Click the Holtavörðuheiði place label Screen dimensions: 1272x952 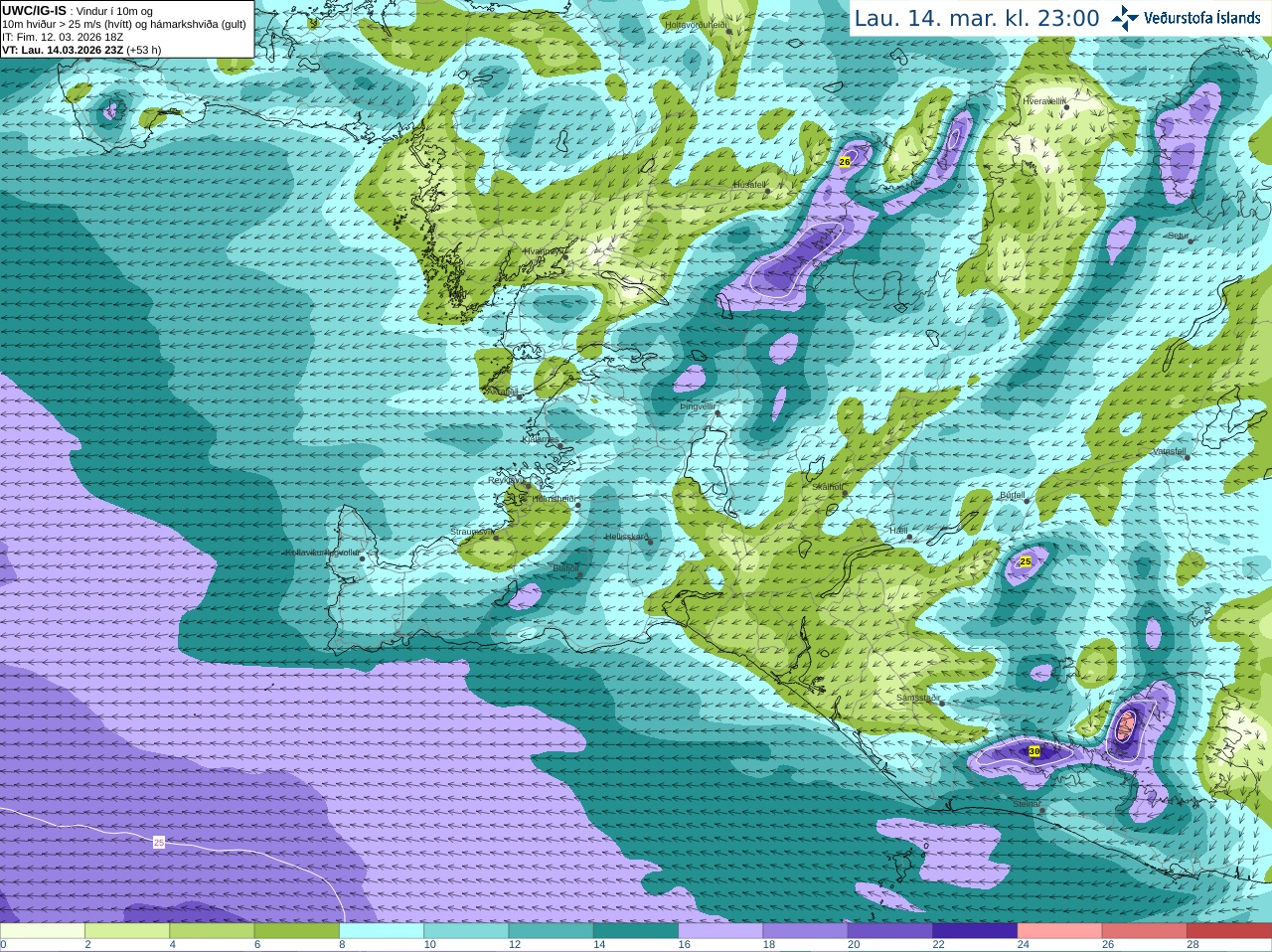(x=696, y=25)
